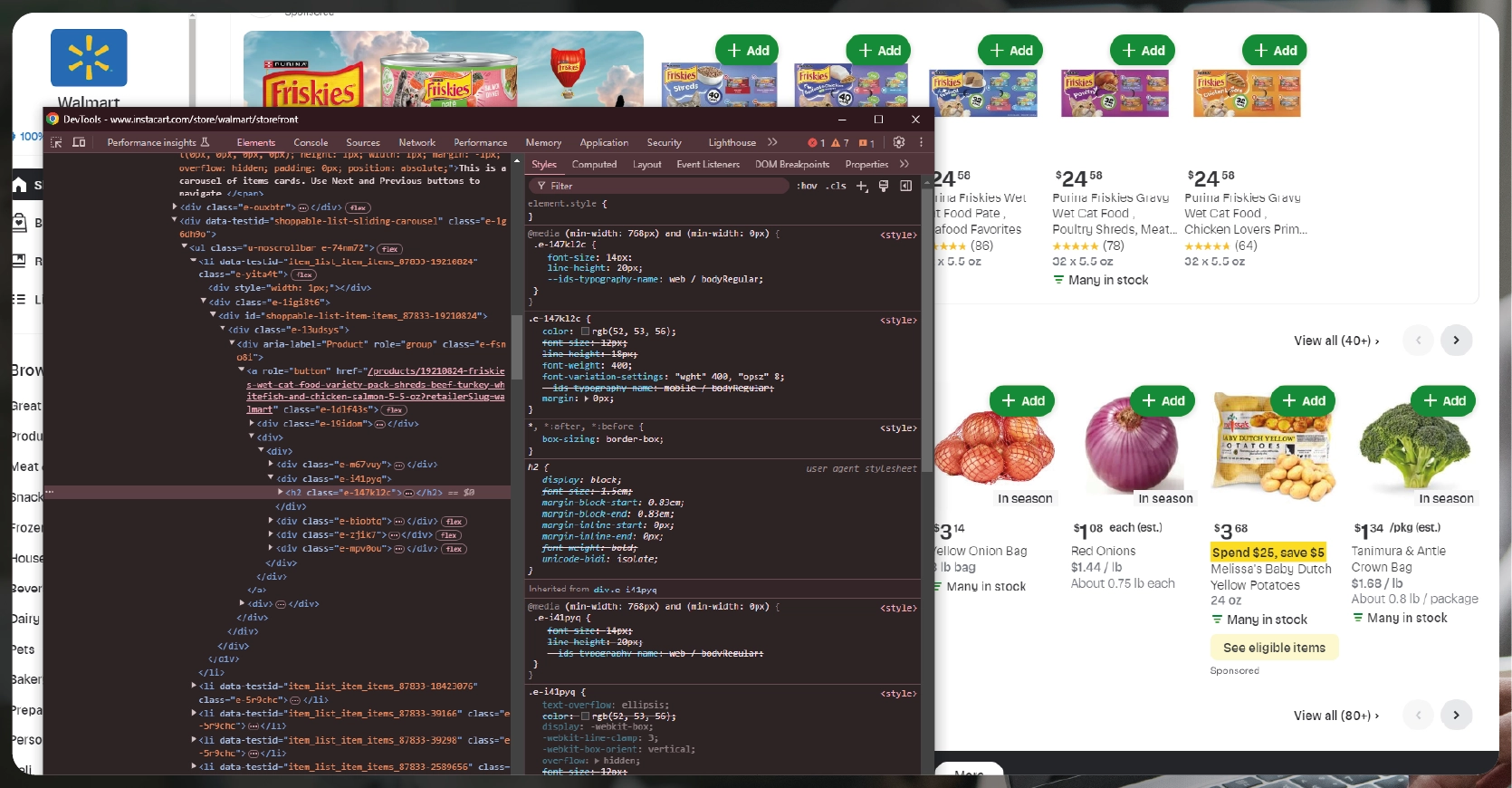The width and height of the screenshot is (1512, 788).
Task: Open View all (80+) link
Action: (1336, 716)
